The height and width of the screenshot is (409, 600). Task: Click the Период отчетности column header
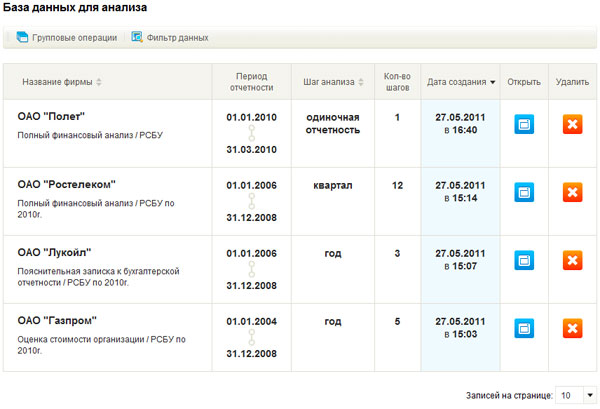click(x=252, y=82)
